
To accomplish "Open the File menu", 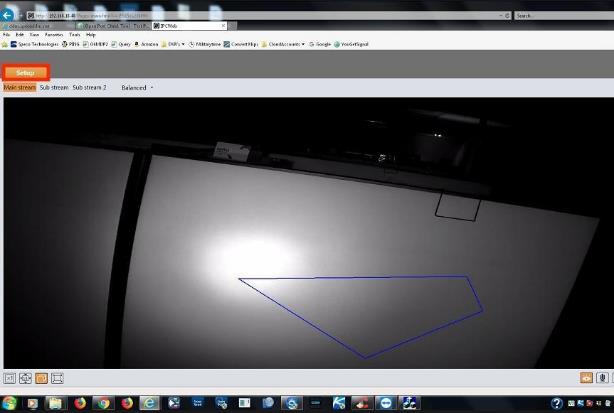I will point(7,34).
